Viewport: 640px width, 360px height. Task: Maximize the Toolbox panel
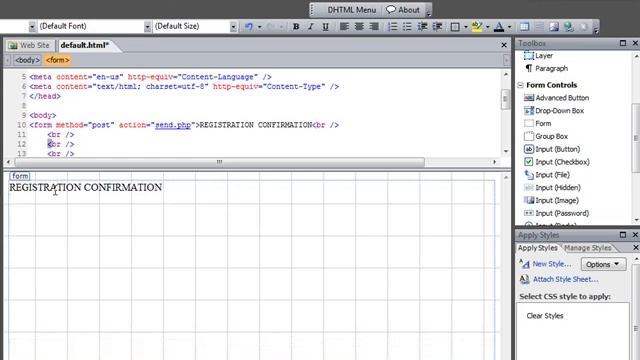(623, 43)
